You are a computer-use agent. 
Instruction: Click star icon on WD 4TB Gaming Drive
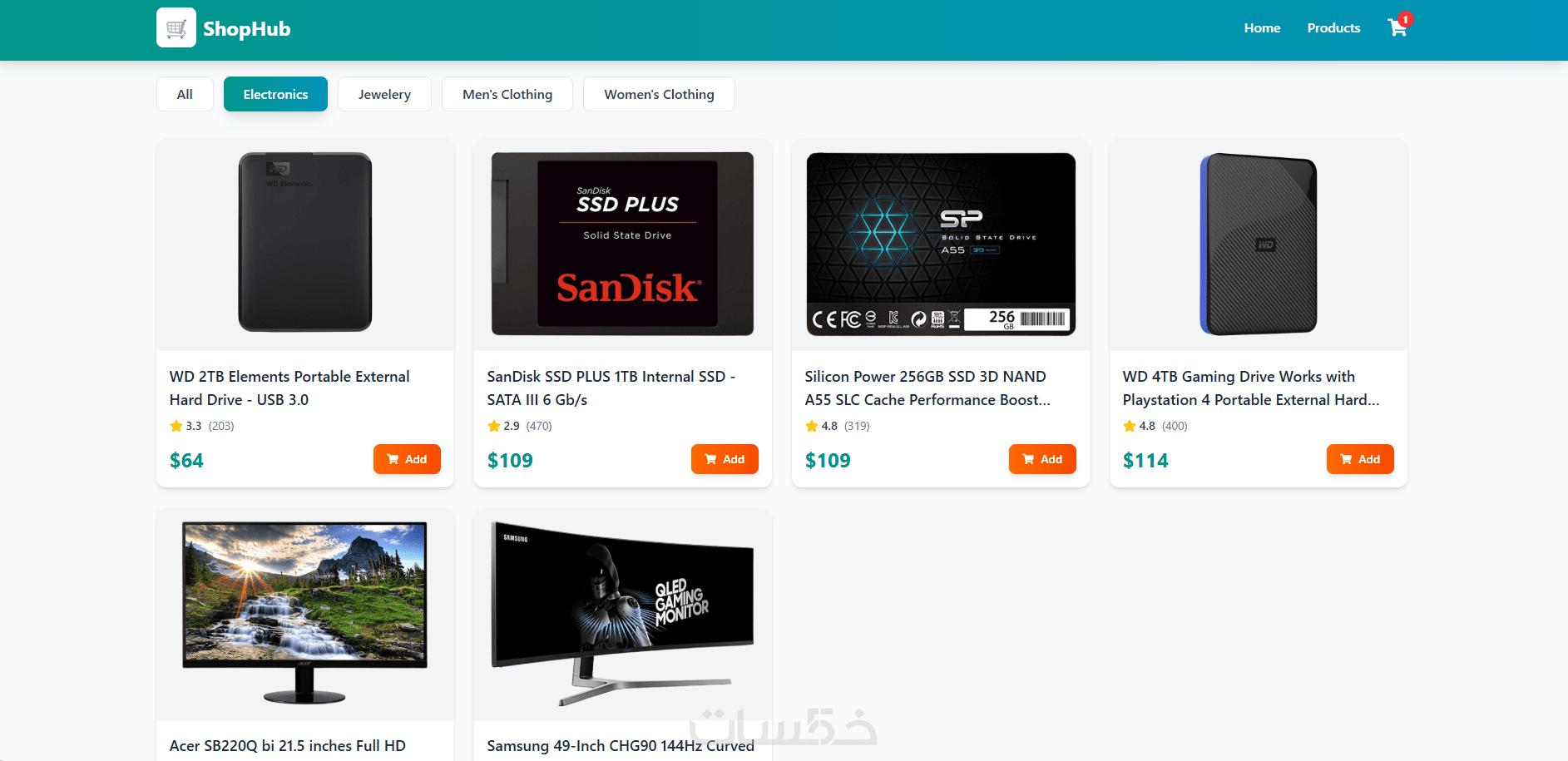1130,426
